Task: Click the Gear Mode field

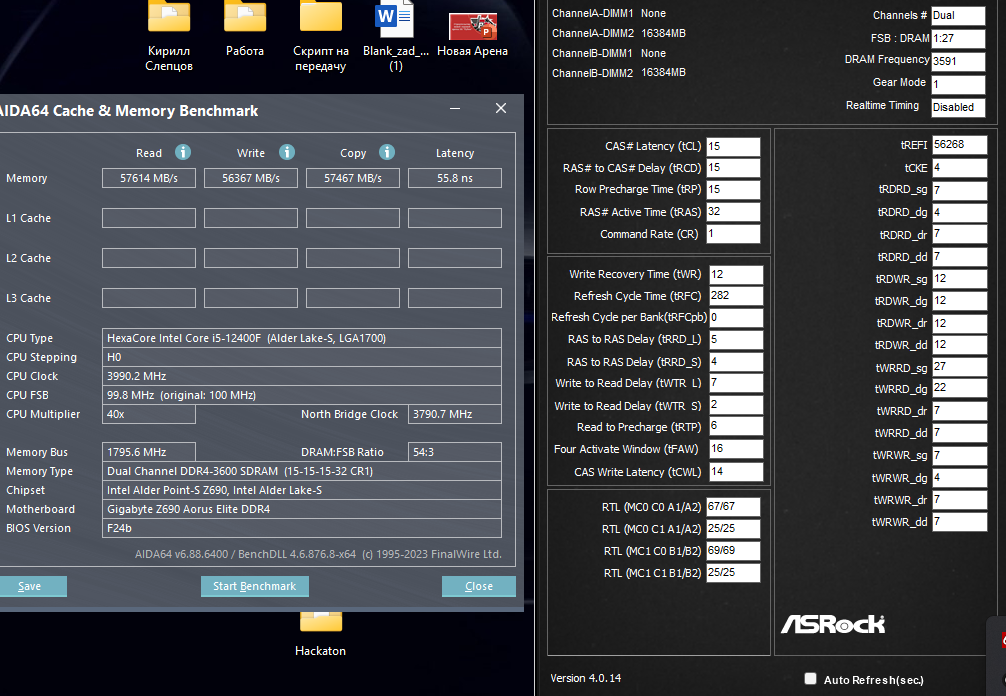Action: pos(958,85)
